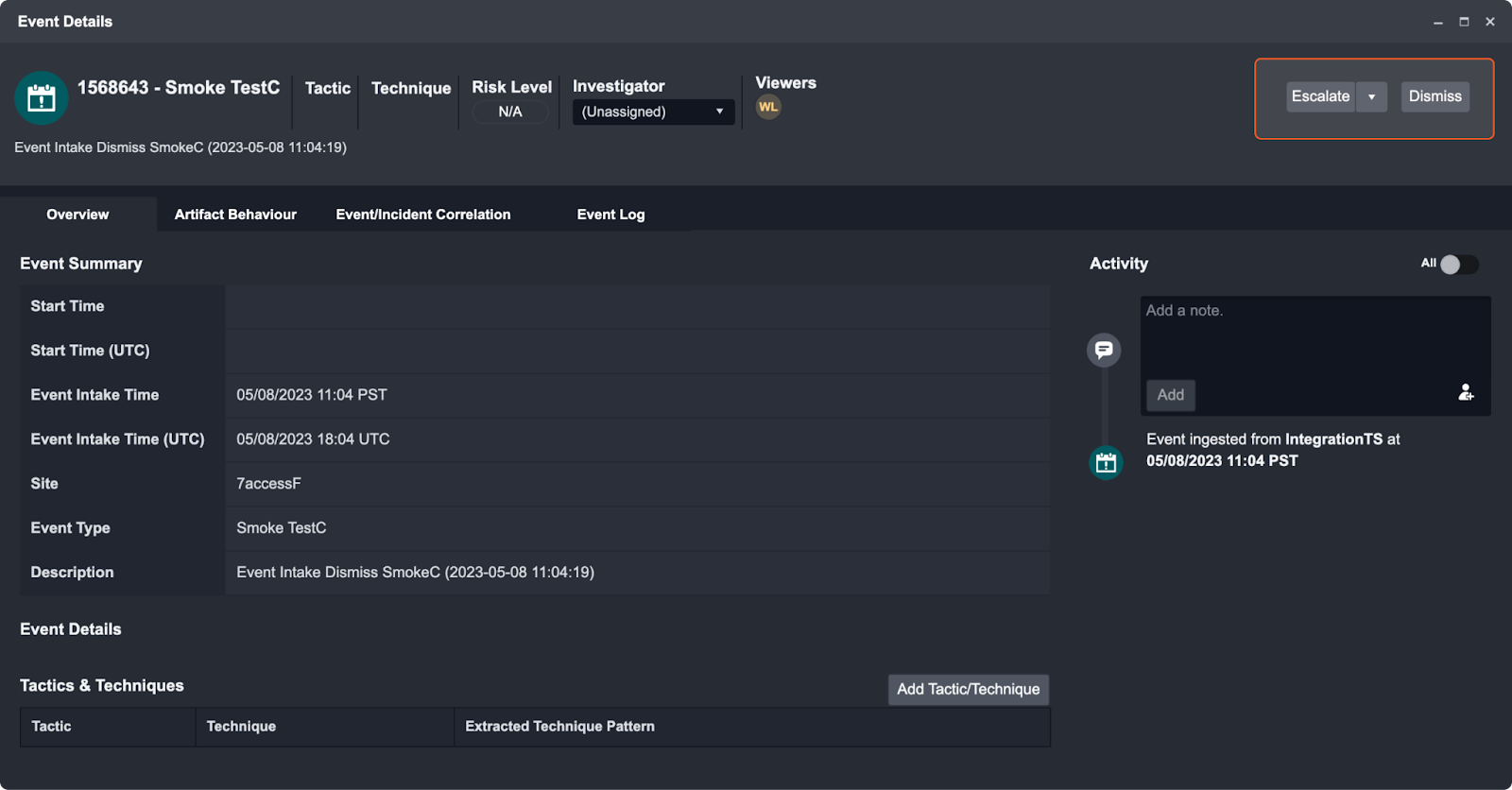Click the event calendar icon beside event title
Image resolution: width=1512 pixels, height=790 pixels.
pos(42,98)
